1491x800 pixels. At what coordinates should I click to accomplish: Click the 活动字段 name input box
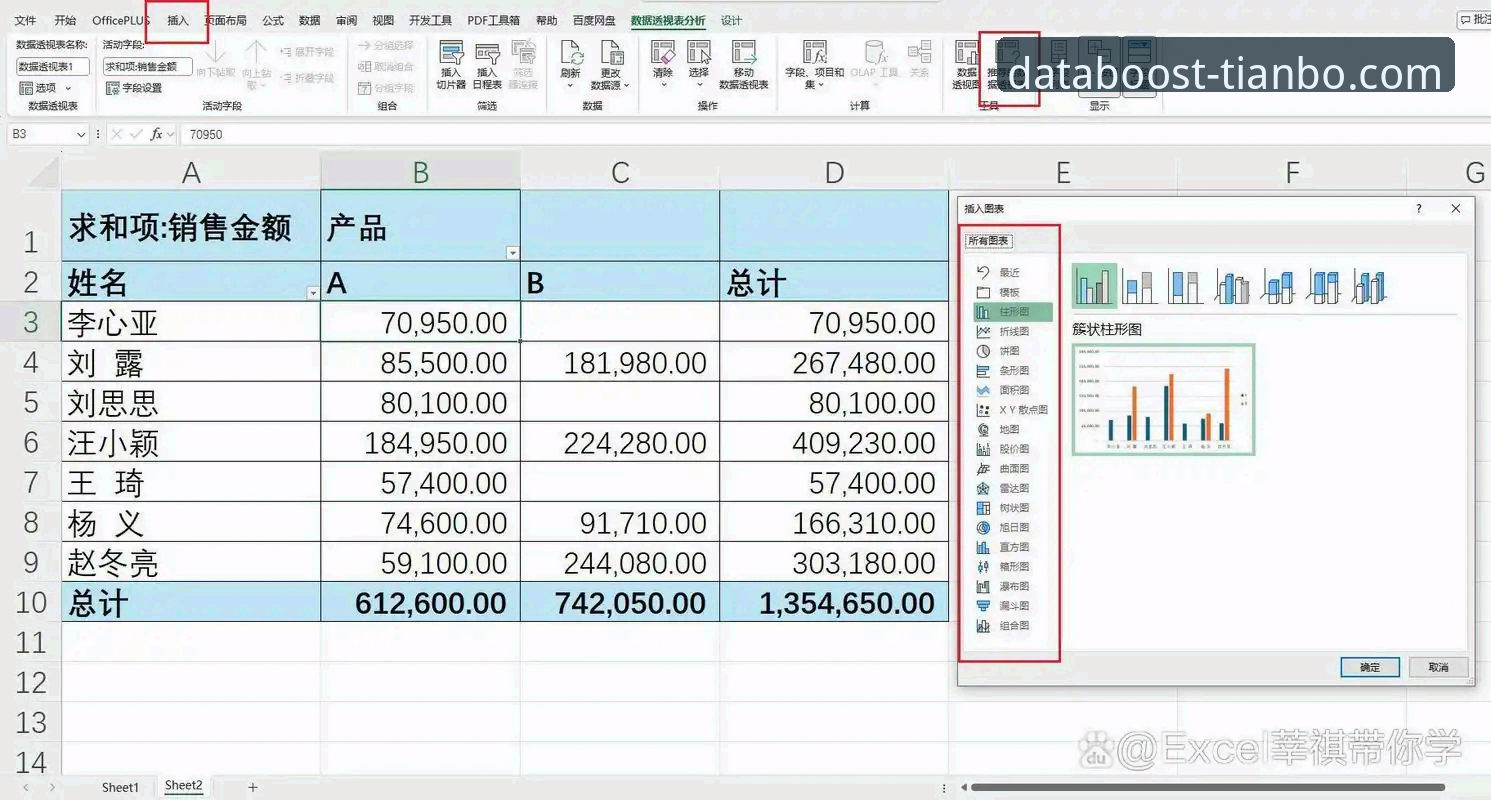click(147, 66)
